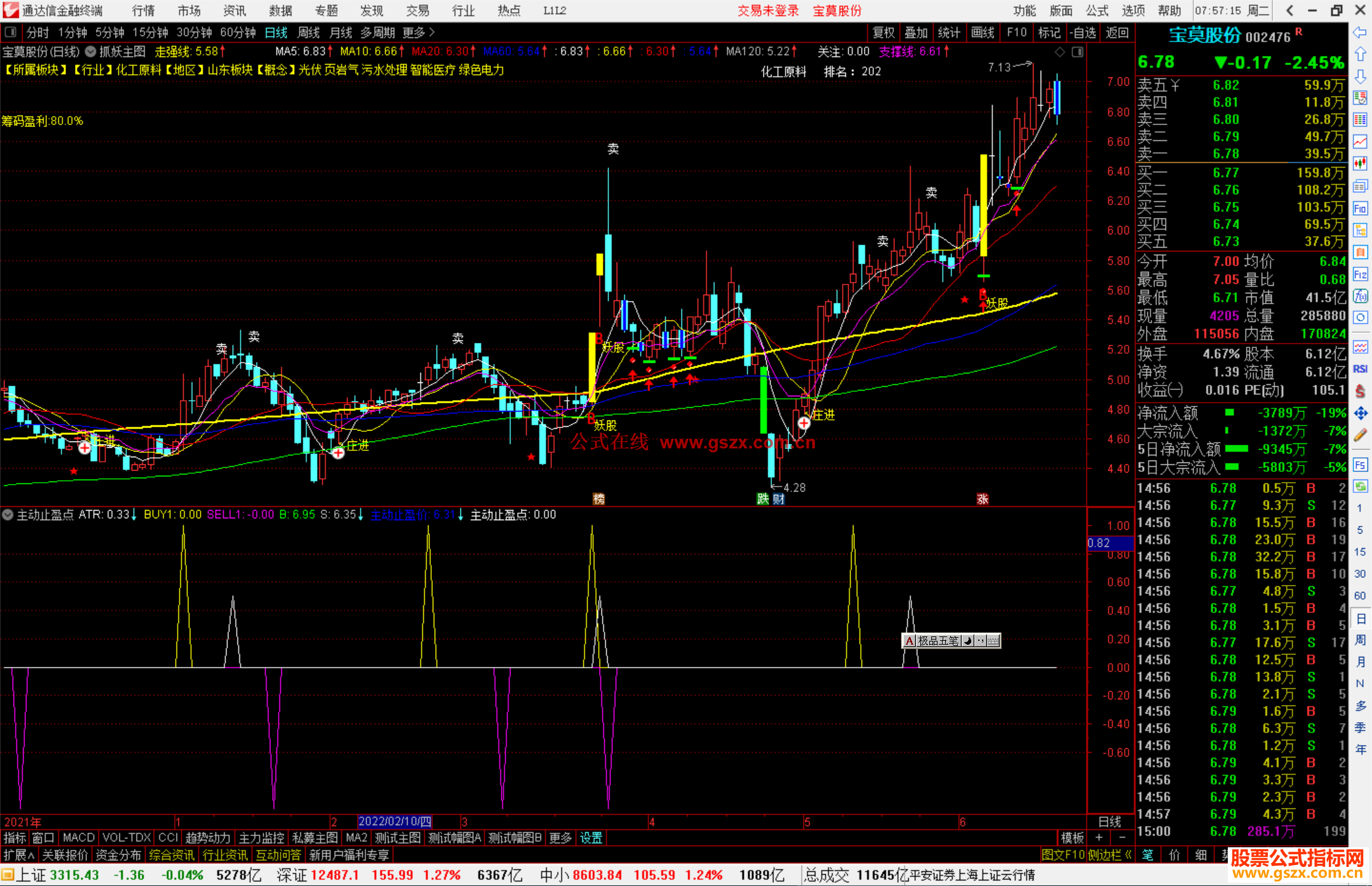The width and height of the screenshot is (1372, 886).
Task: Open the watchlist icon with checkmark
Action: 1360,98
